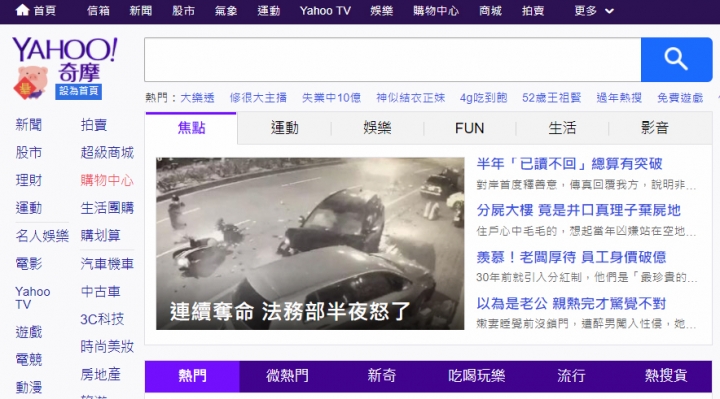This screenshot has width=720, height=399.
Task: Click trending search 失業中10億
Action: point(331,98)
